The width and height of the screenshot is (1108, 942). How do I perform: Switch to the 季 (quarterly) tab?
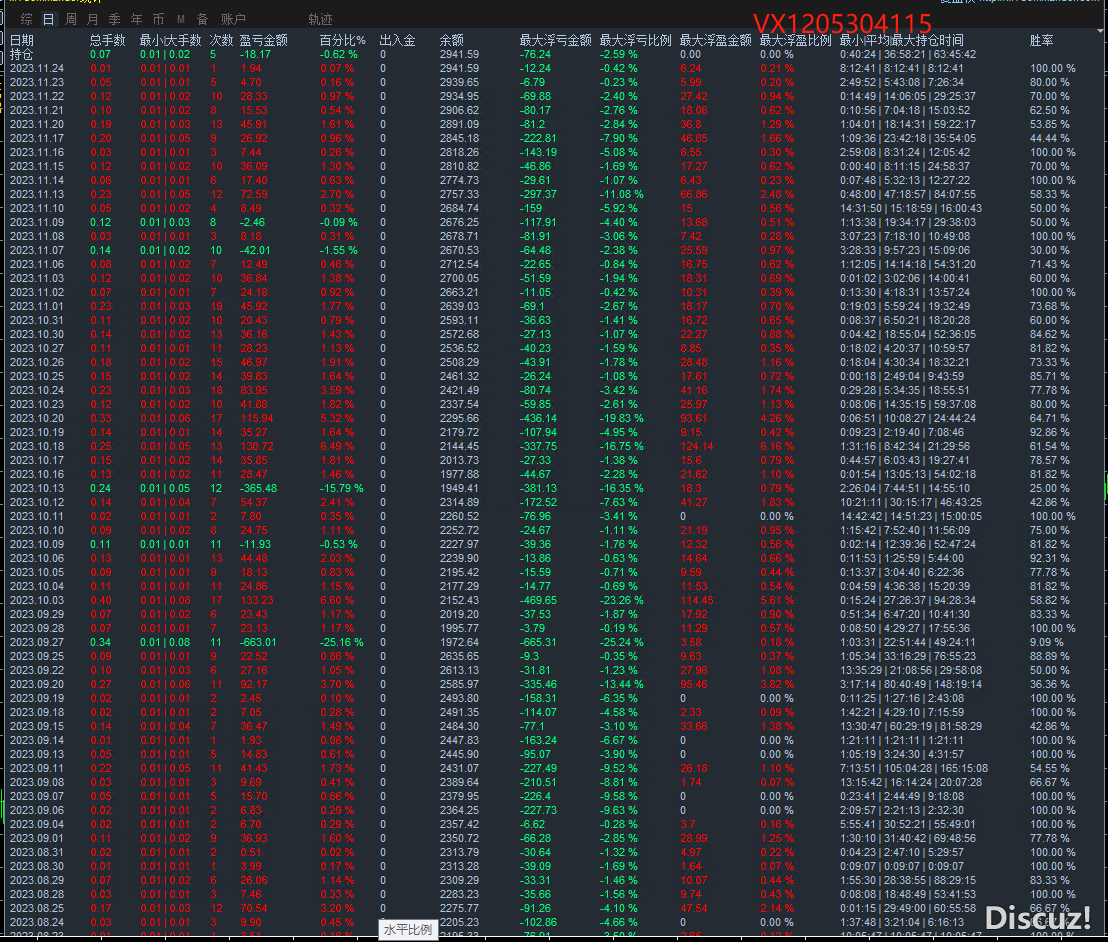(x=114, y=19)
